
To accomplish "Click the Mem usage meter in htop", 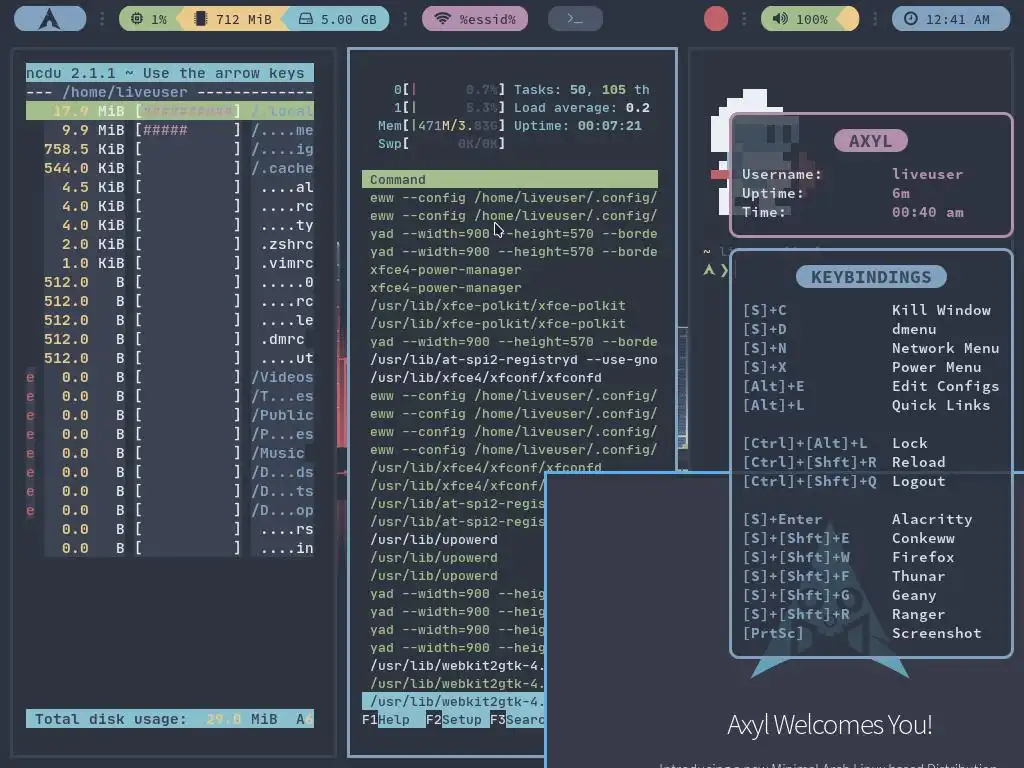I will tap(441, 125).
